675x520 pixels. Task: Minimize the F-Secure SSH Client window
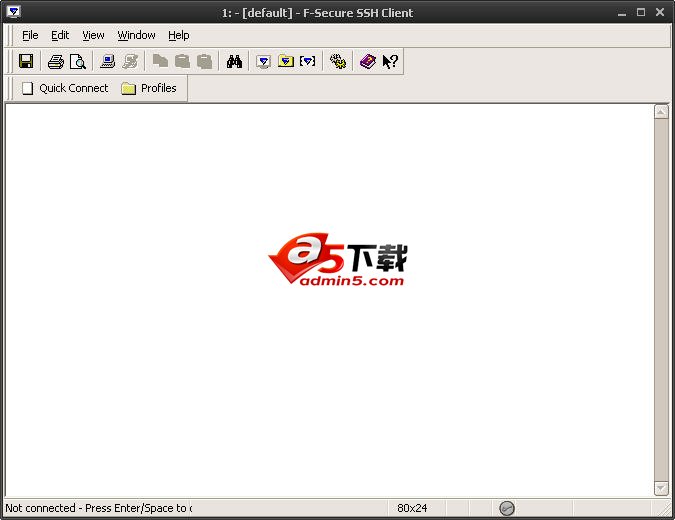tap(622, 13)
